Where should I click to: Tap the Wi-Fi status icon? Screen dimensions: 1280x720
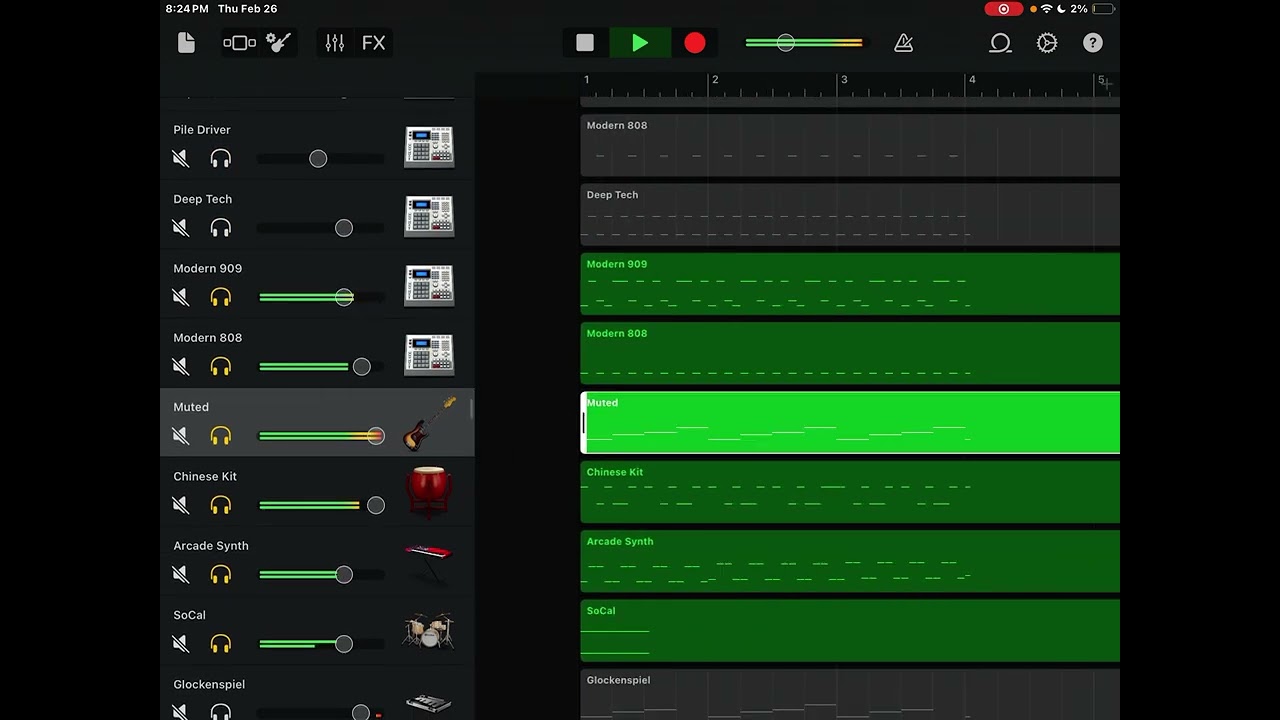tap(1046, 9)
